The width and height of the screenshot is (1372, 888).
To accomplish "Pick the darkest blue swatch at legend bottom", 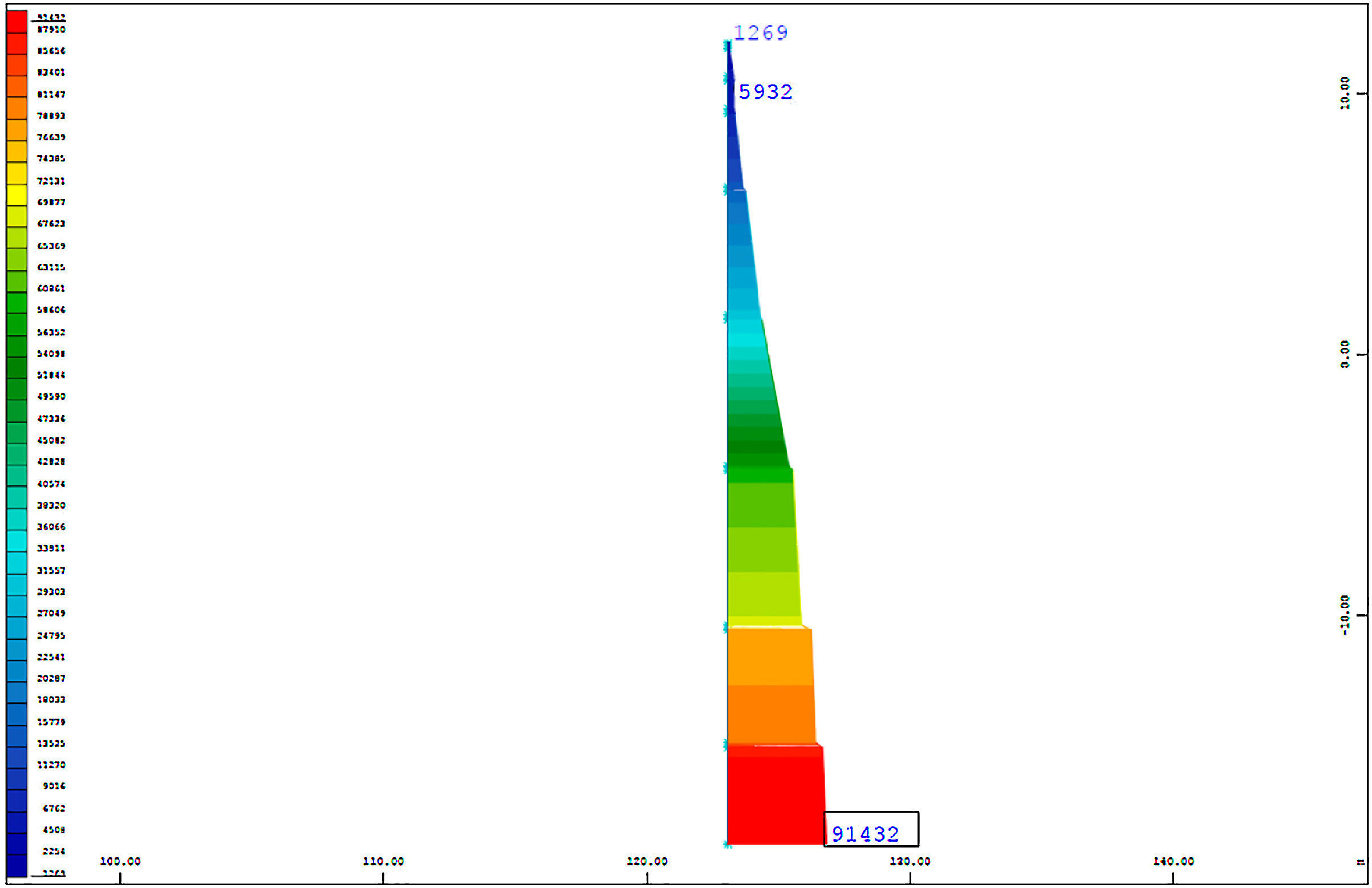I will pyautogui.click(x=17, y=866).
